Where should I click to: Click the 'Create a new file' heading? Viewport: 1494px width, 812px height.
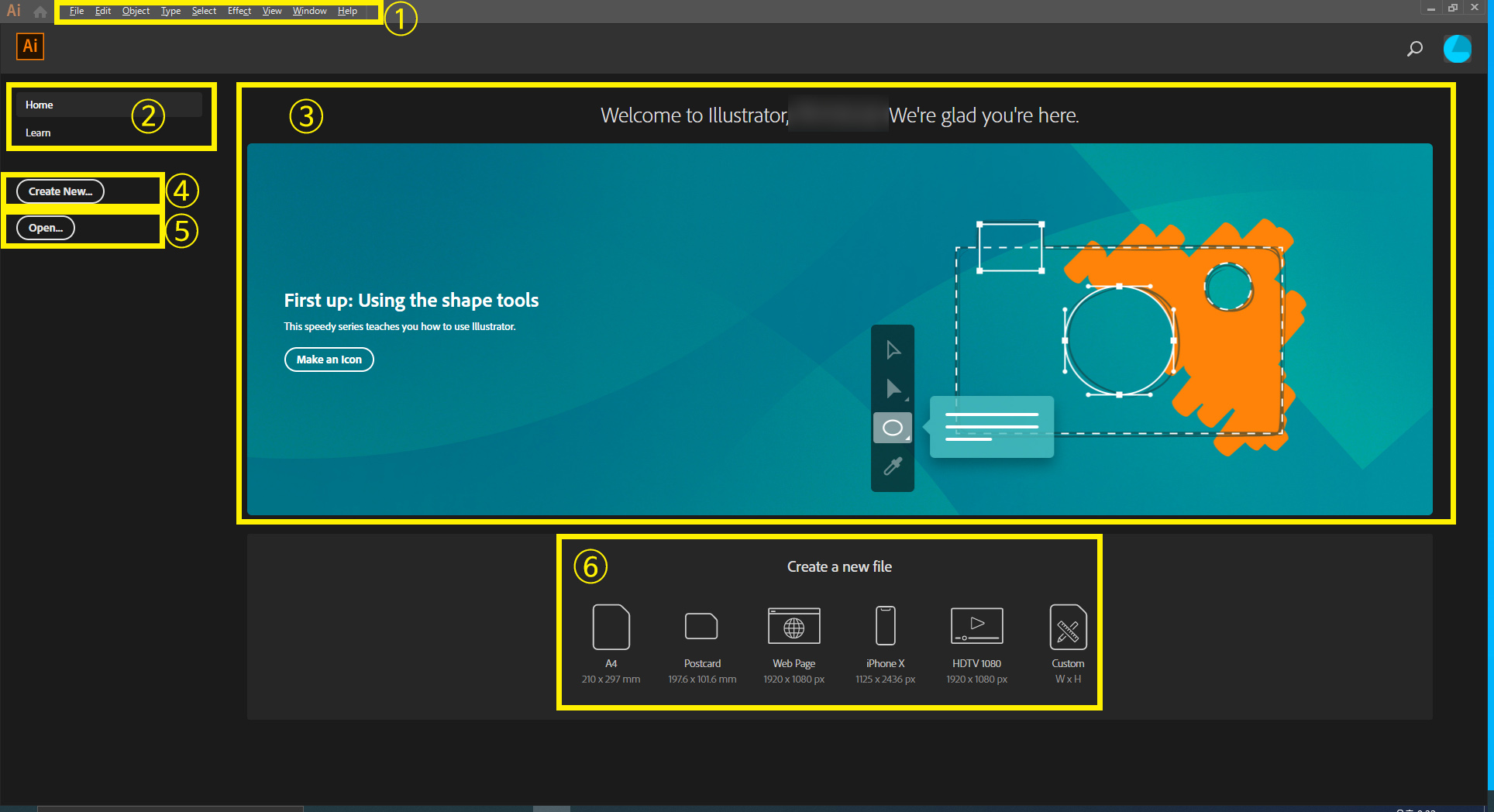[x=839, y=566]
